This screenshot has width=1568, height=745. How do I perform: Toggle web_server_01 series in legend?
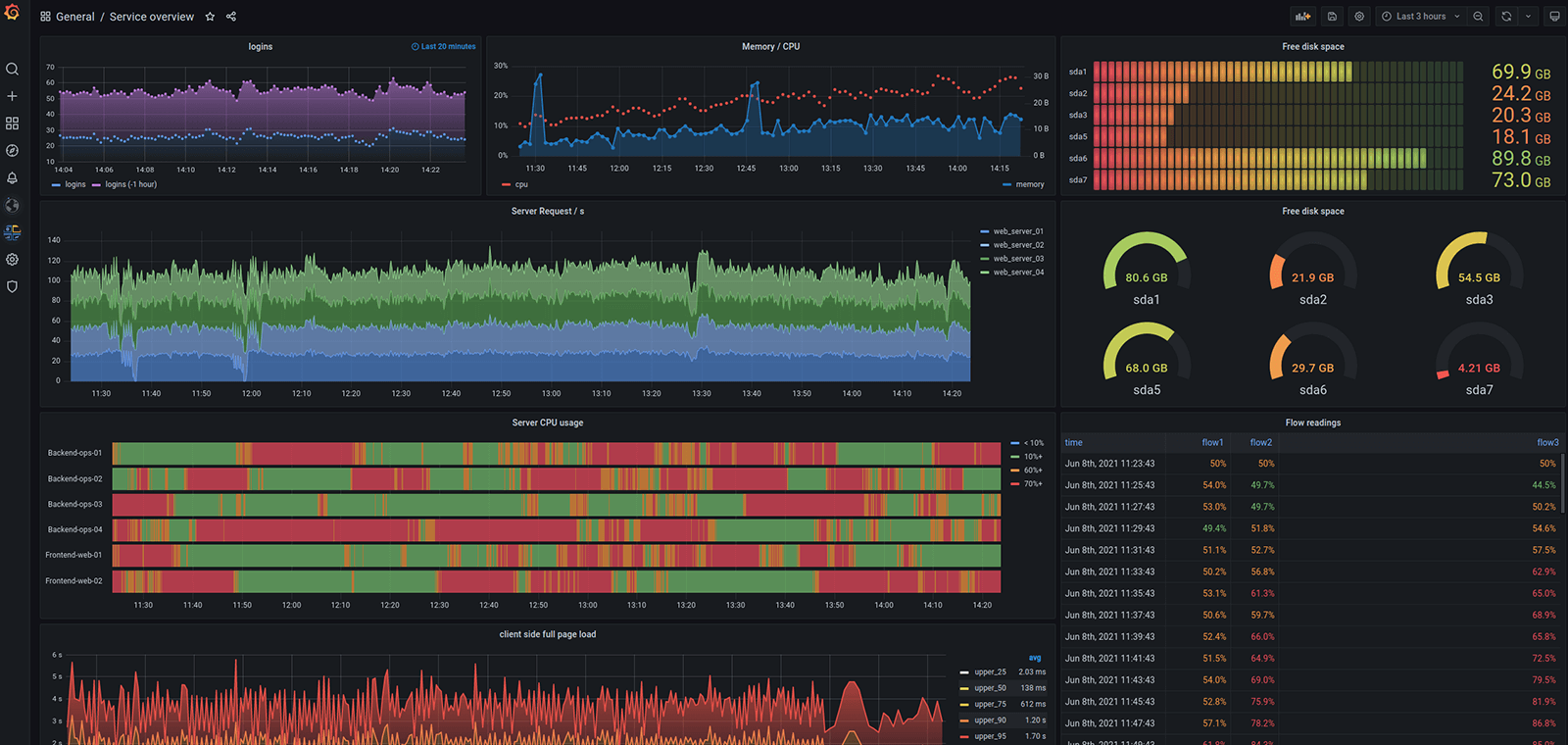click(x=1017, y=232)
